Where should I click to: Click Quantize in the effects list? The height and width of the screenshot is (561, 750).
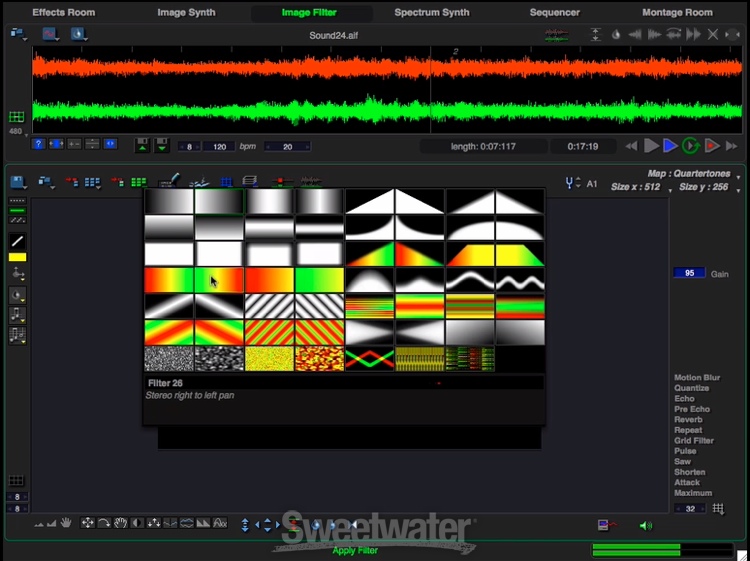pos(692,388)
